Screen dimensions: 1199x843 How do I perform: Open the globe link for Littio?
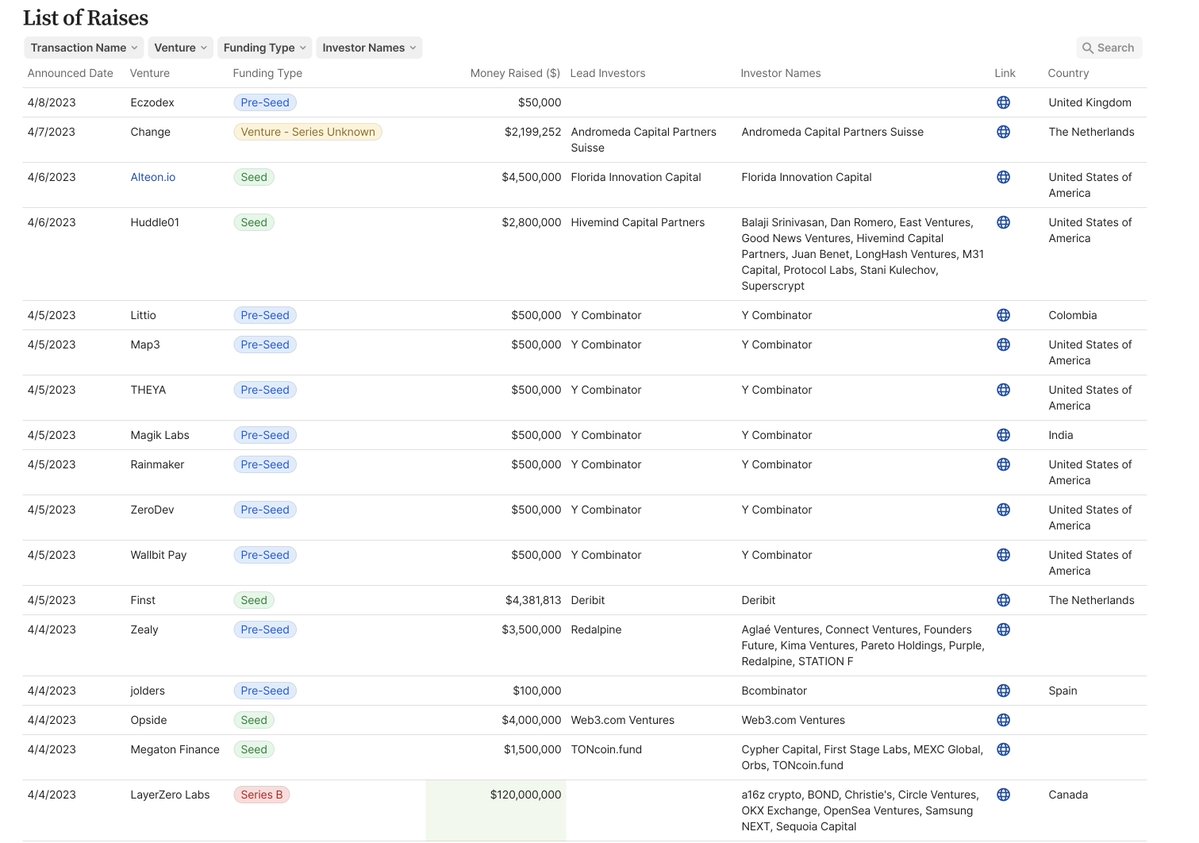pos(1003,315)
